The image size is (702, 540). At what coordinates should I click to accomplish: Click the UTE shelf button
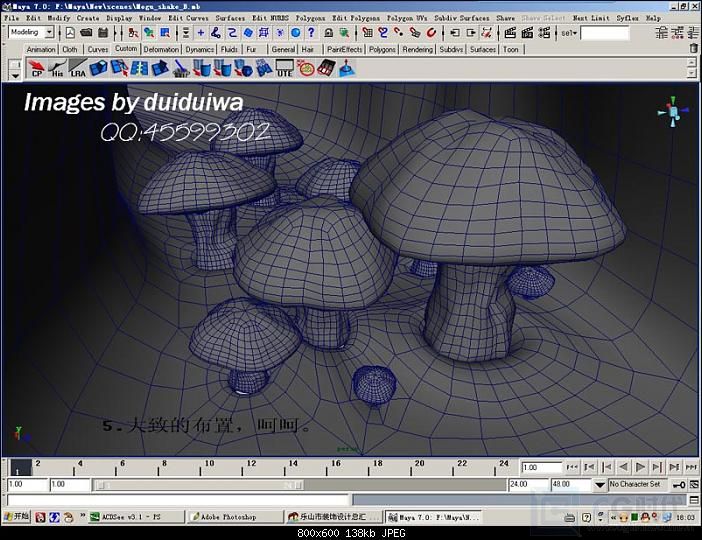coord(284,69)
